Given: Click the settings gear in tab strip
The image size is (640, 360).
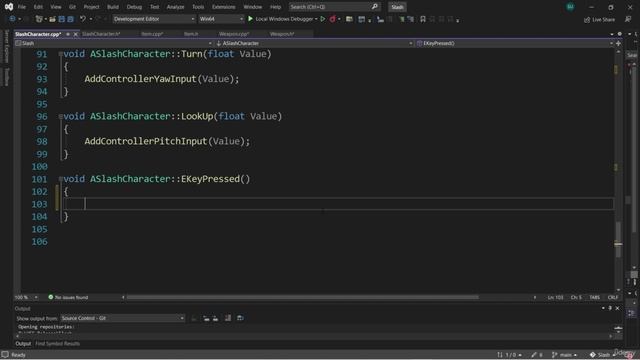Looking at the screenshot, I should pyautogui.click(x=620, y=34).
